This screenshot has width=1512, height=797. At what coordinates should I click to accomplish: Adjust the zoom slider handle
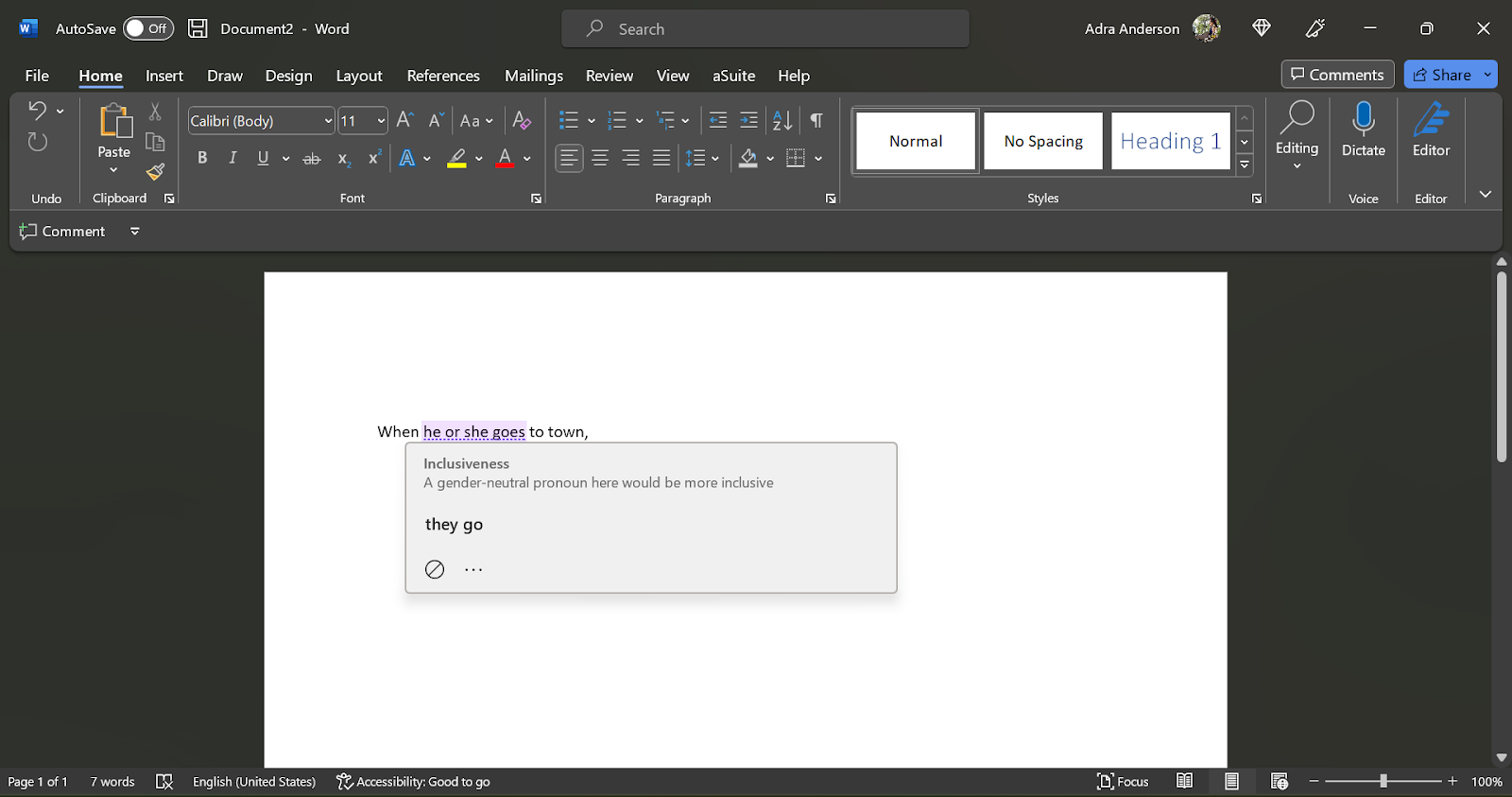(x=1383, y=781)
